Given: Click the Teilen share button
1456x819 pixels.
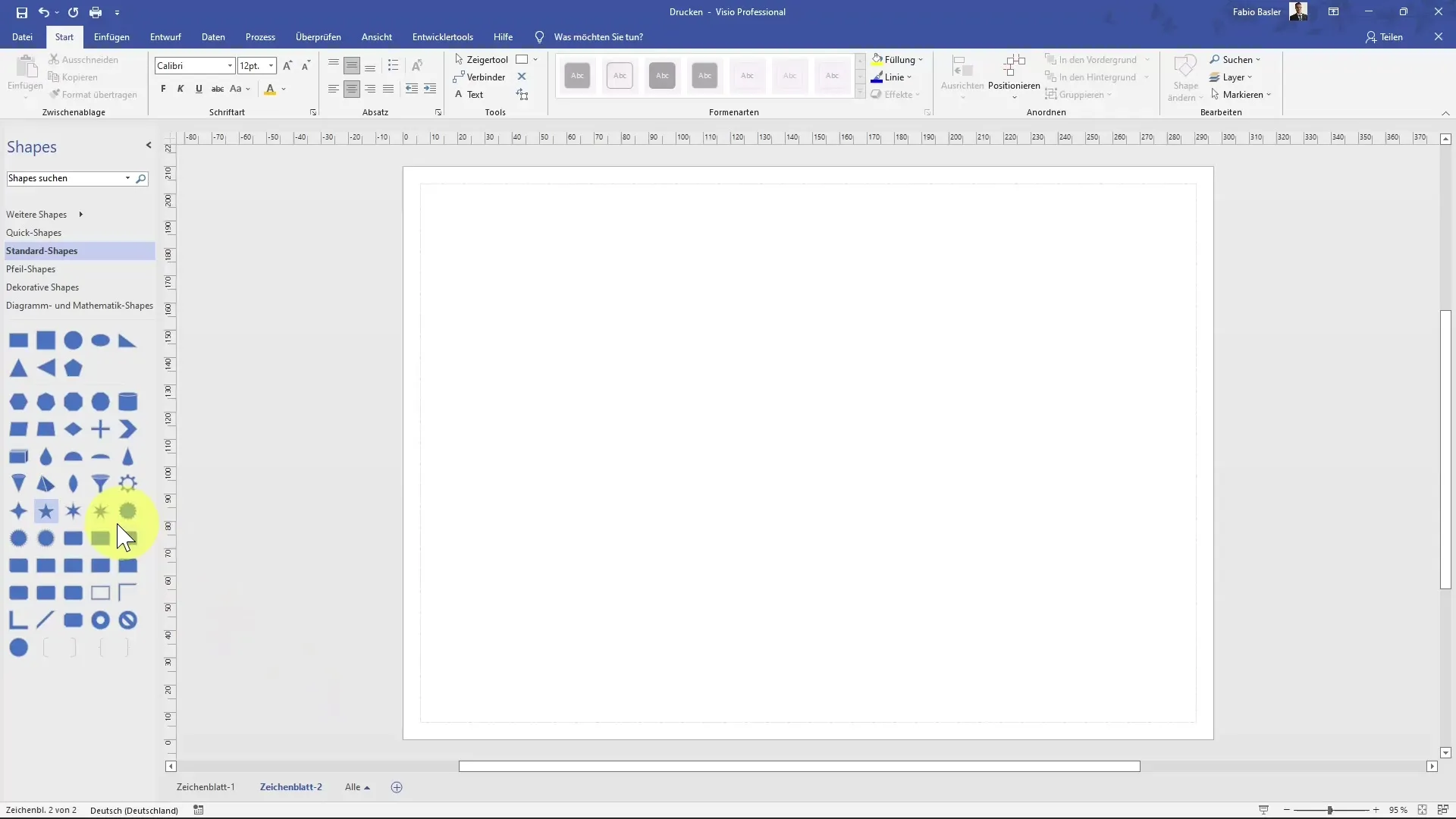Looking at the screenshot, I should click(1385, 36).
